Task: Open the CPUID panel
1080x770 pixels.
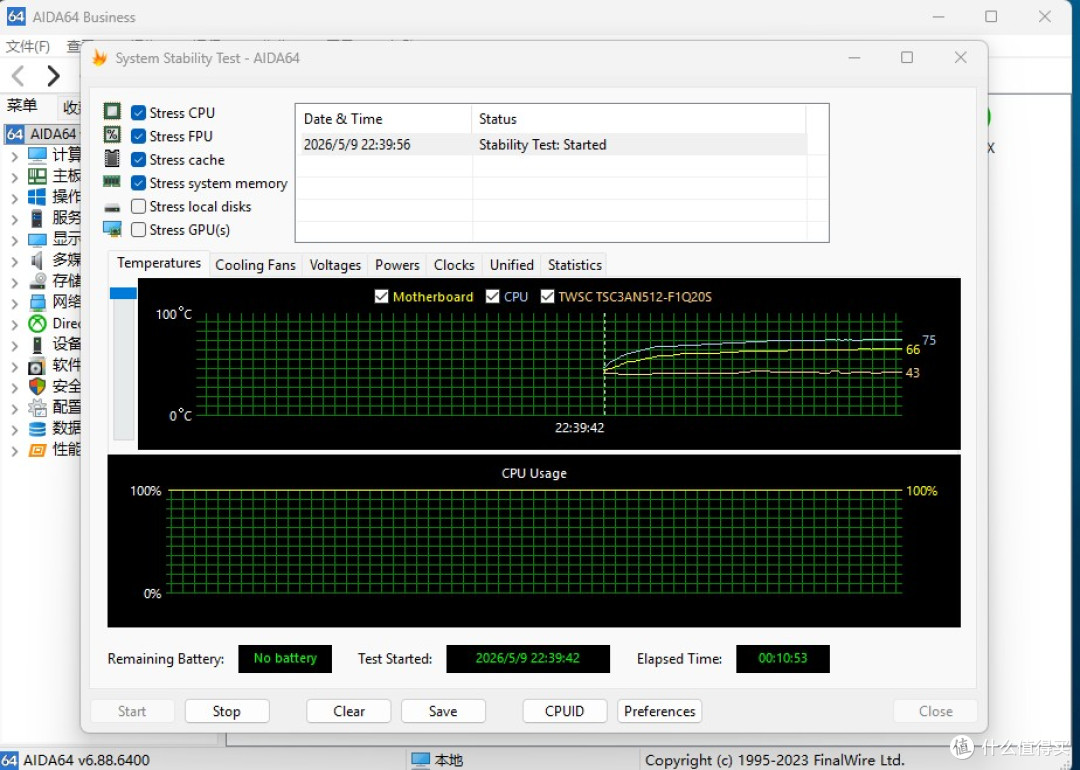Action: coord(565,711)
